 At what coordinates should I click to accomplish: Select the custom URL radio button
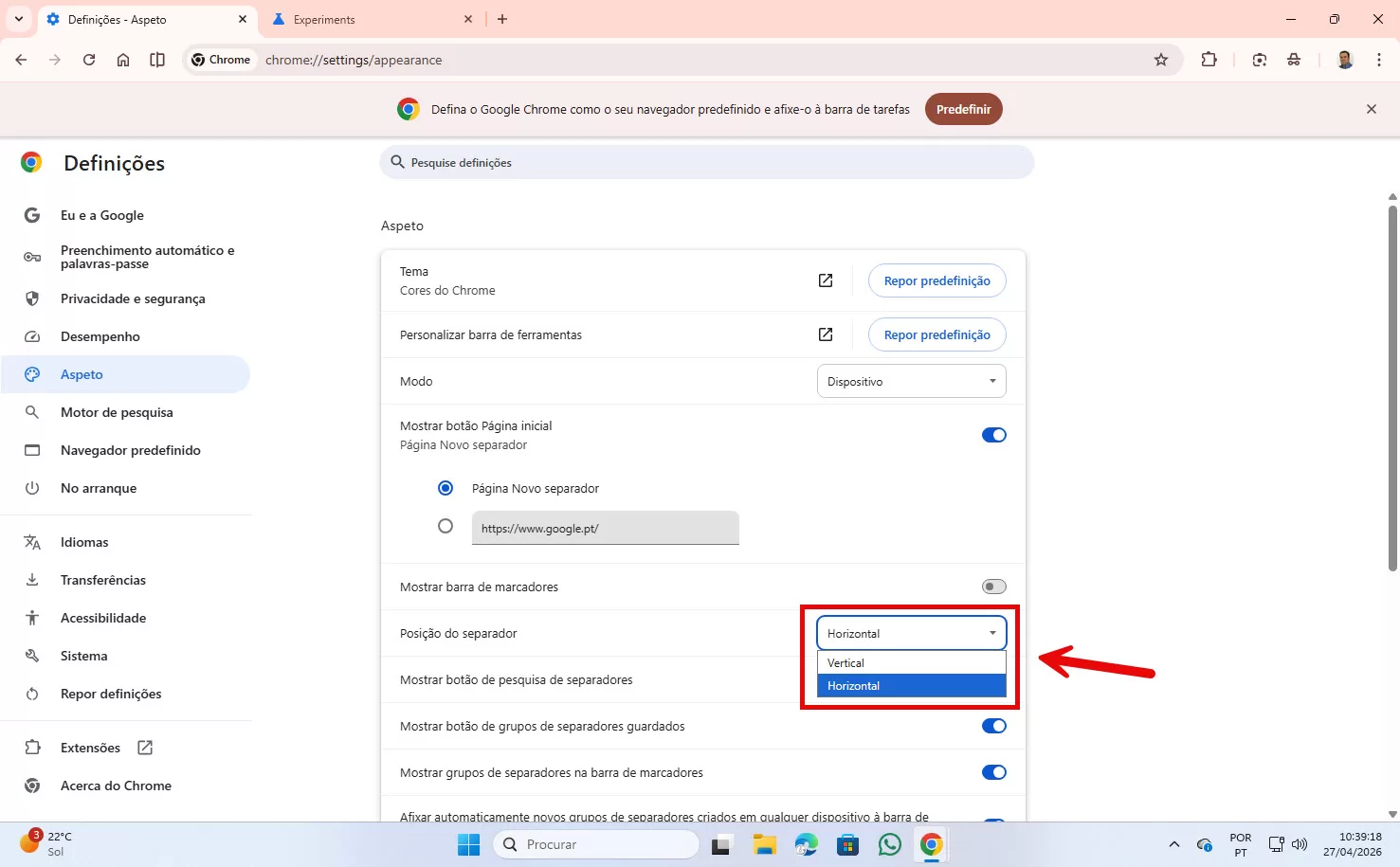pyautogui.click(x=445, y=526)
